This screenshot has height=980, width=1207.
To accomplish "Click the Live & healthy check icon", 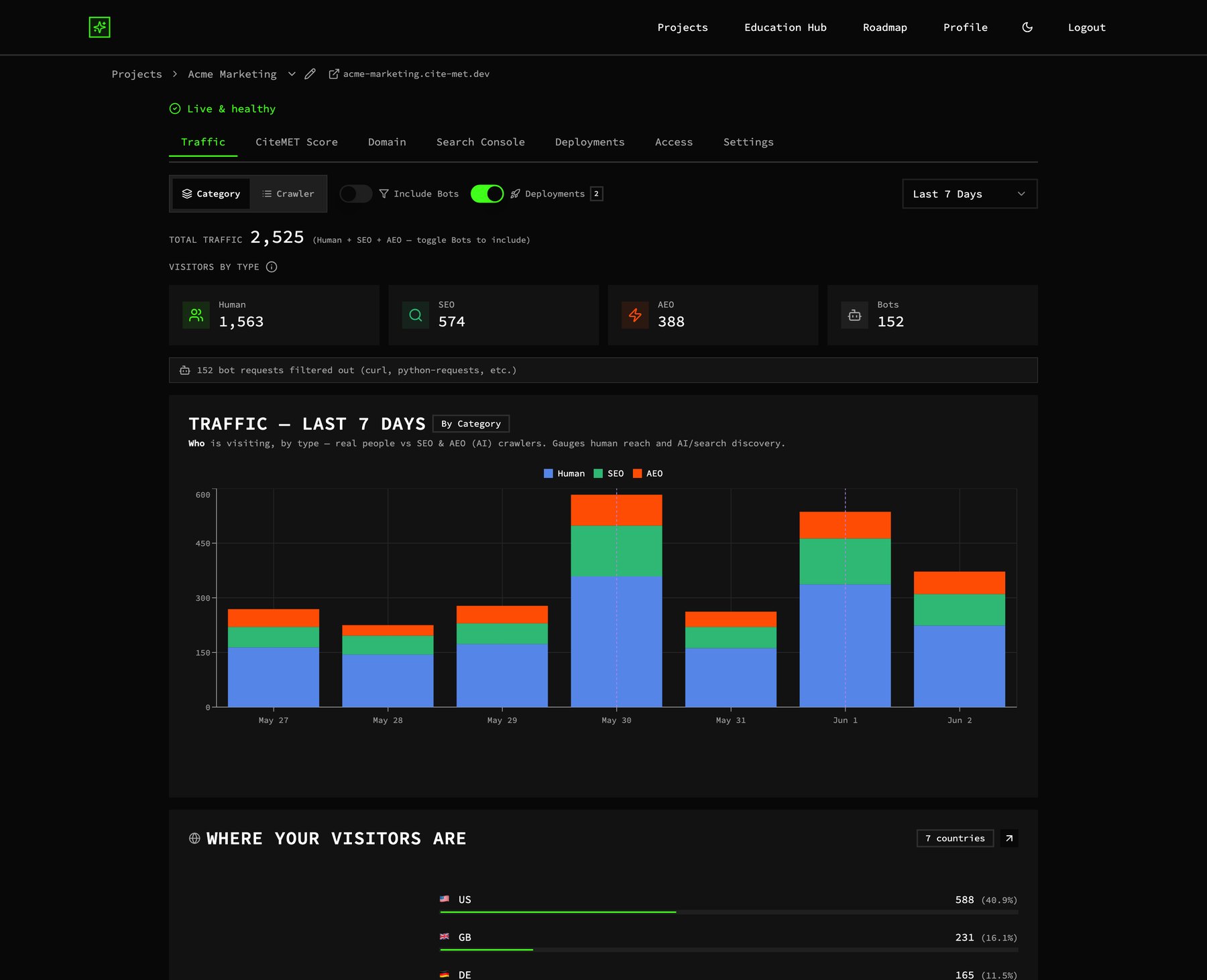I will coord(175,109).
